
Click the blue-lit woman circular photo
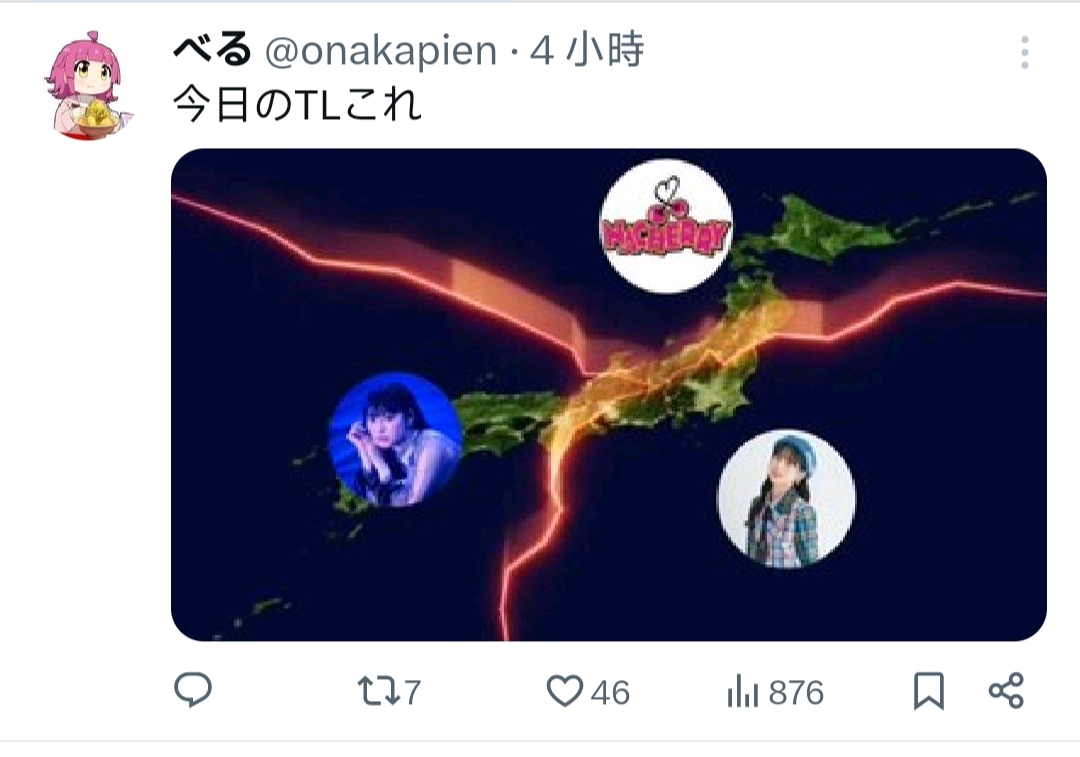[x=396, y=439]
